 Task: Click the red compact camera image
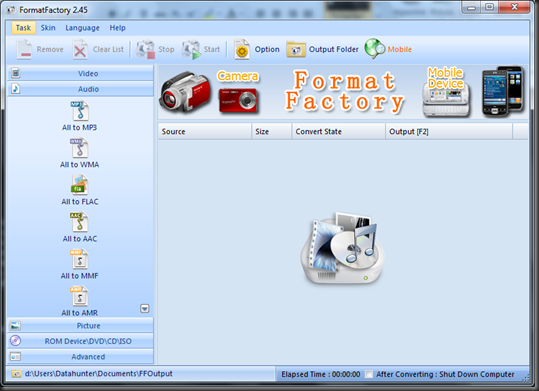pos(238,100)
